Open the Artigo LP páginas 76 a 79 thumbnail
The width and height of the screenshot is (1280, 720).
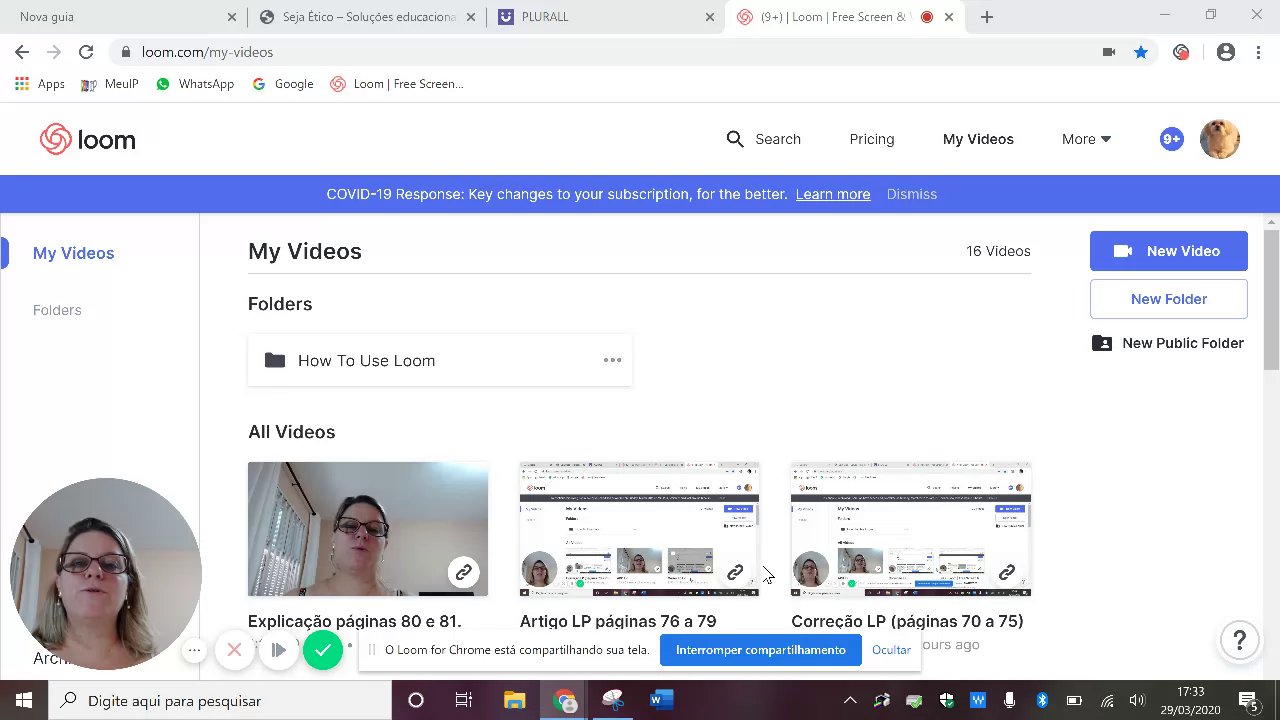(x=639, y=529)
